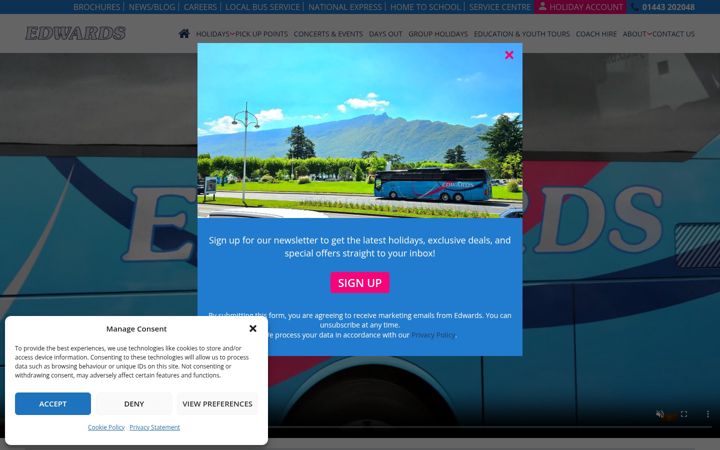This screenshot has width=720, height=450.
Task: Open Contact Us page
Action: [x=673, y=34]
